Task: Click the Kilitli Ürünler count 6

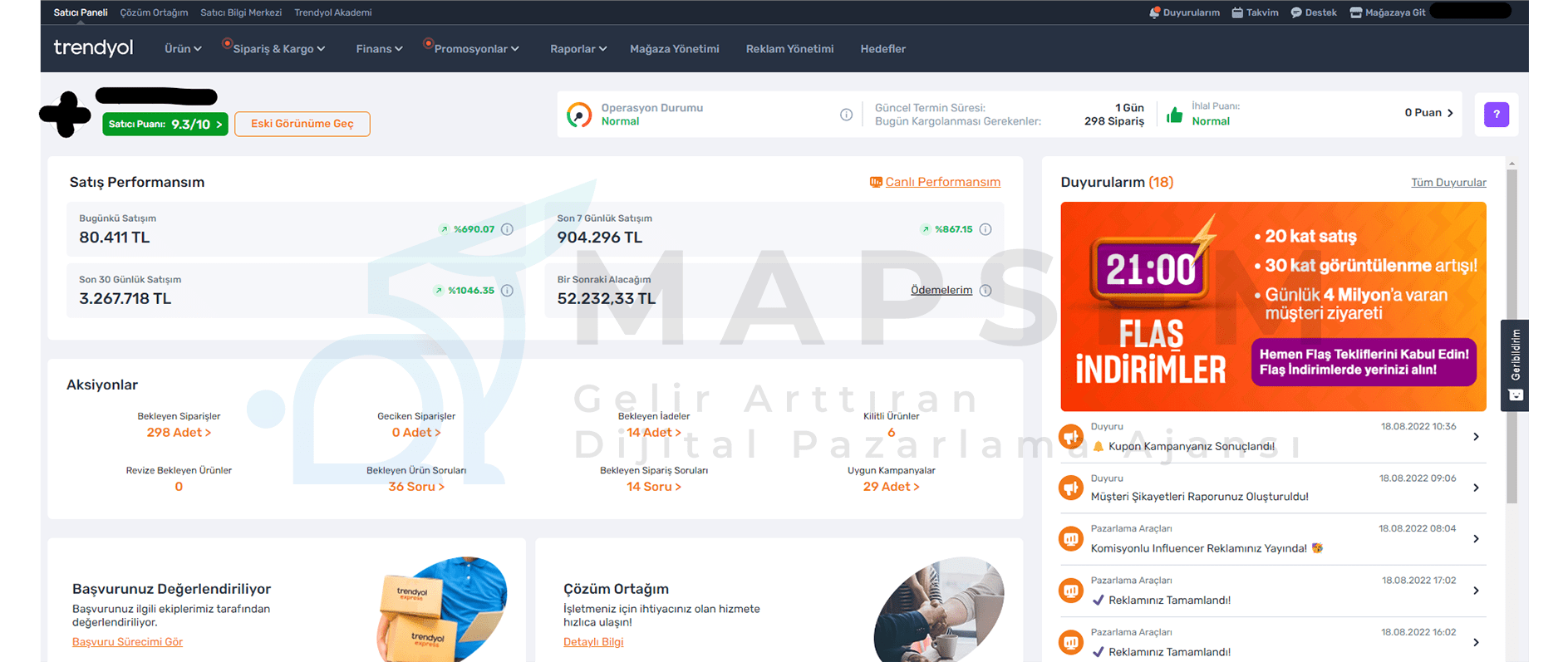Action: (891, 433)
